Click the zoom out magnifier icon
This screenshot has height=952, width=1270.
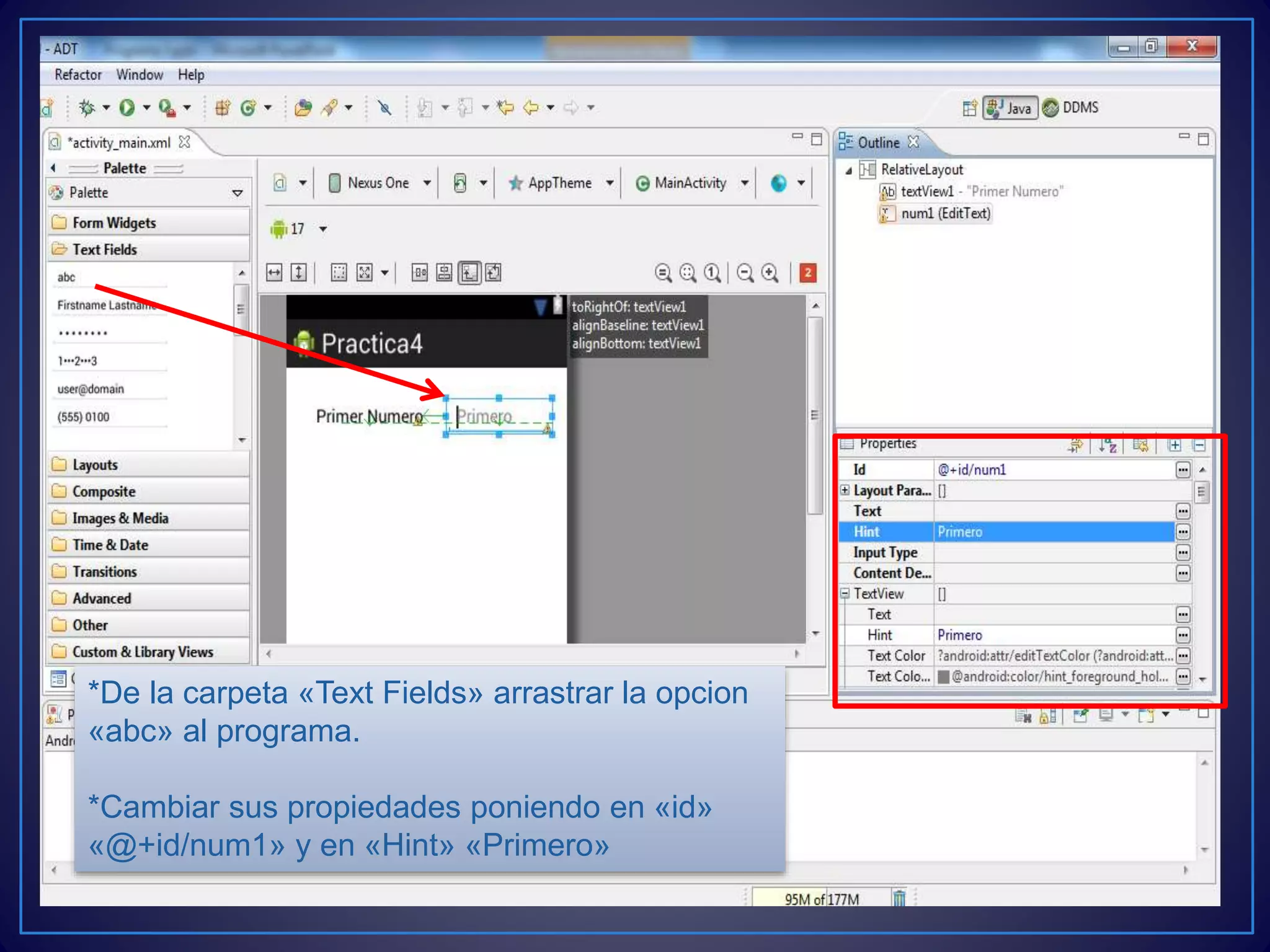[745, 273]
